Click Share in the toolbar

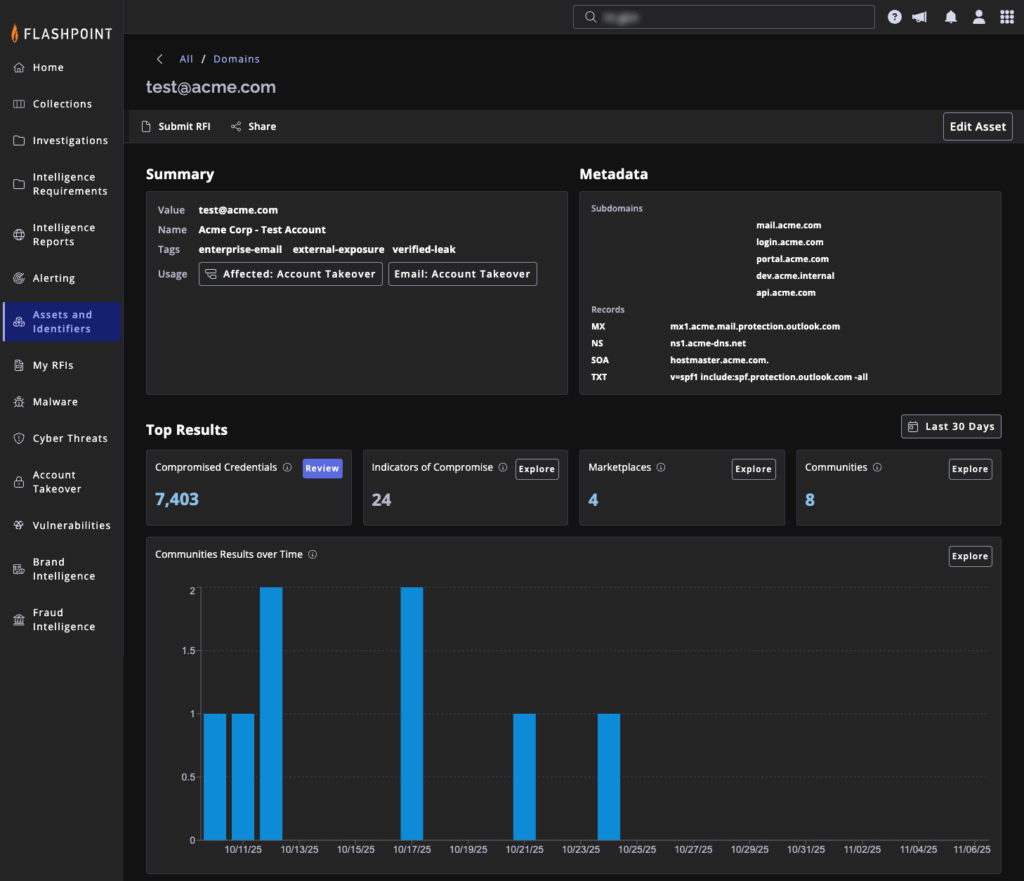pyautogui.click(x=253, y=127)
